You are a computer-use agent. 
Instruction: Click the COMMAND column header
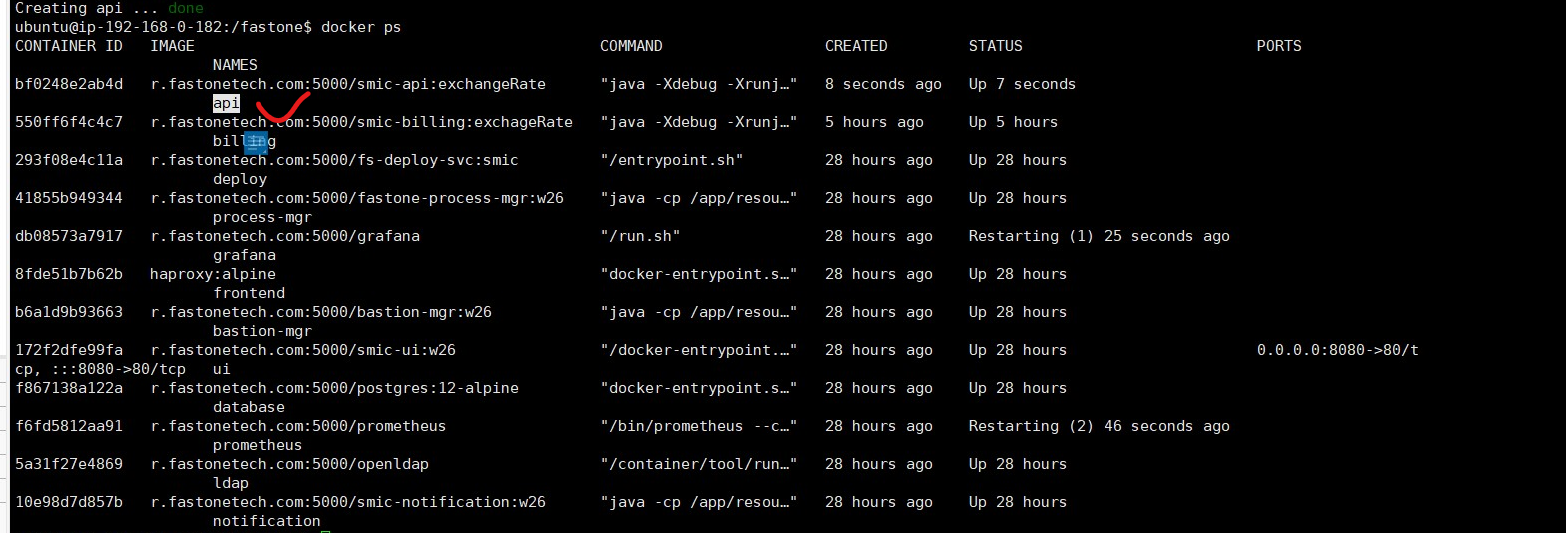pos(631,46)
